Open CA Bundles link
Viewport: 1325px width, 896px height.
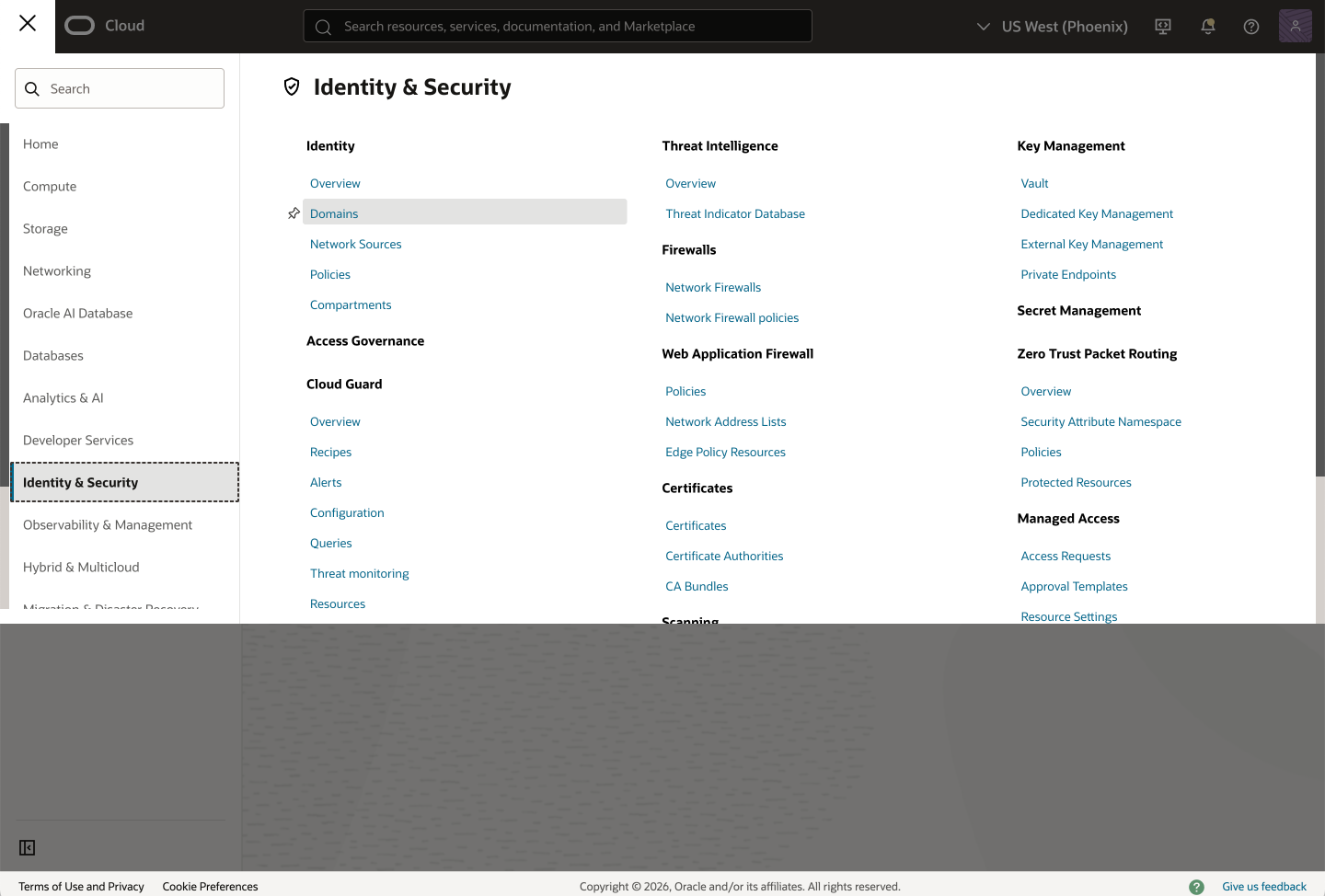click(x=697, y=587)
